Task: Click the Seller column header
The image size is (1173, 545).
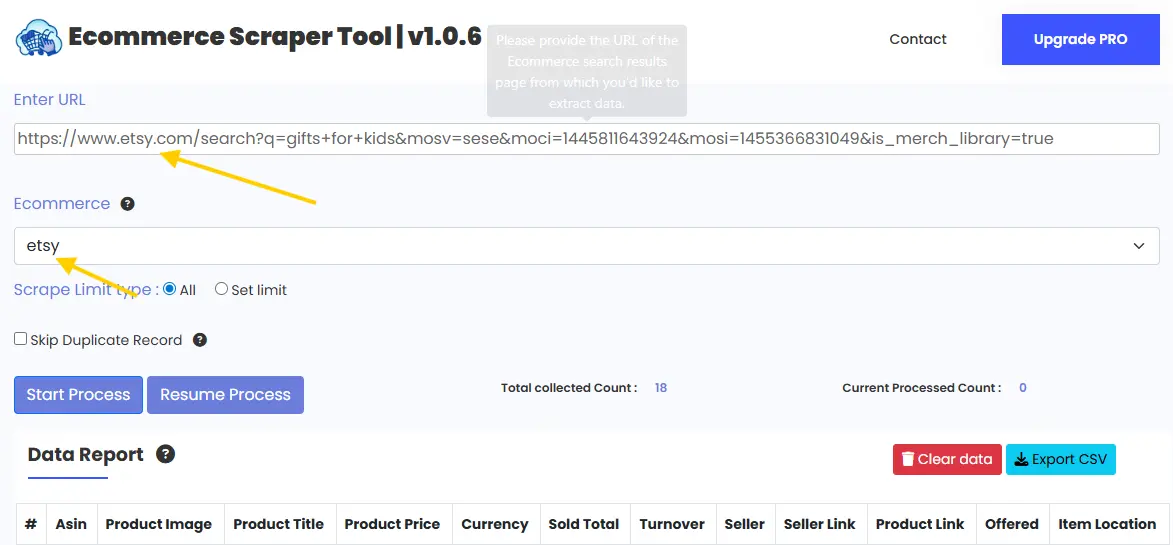Action: pyautogui.click(x=744, y=524)
